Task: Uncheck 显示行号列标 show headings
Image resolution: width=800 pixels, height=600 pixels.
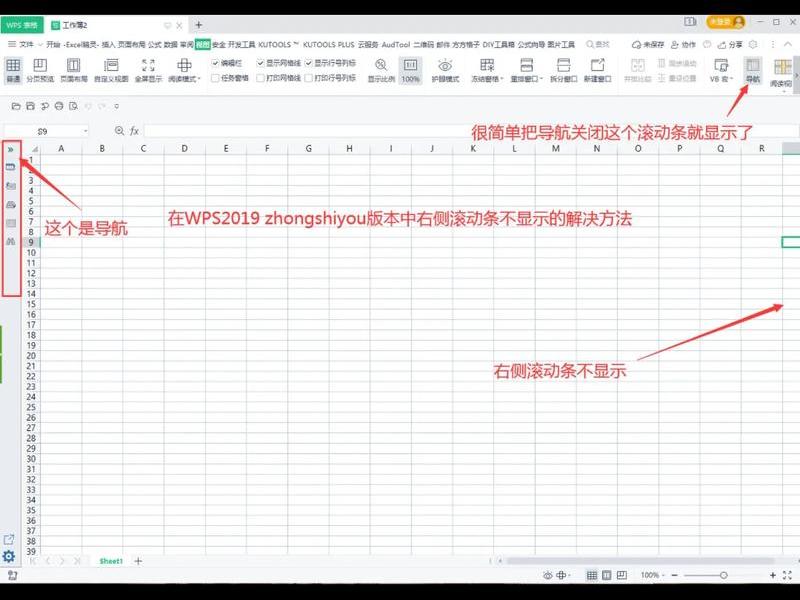Action: tap(308, 63)
